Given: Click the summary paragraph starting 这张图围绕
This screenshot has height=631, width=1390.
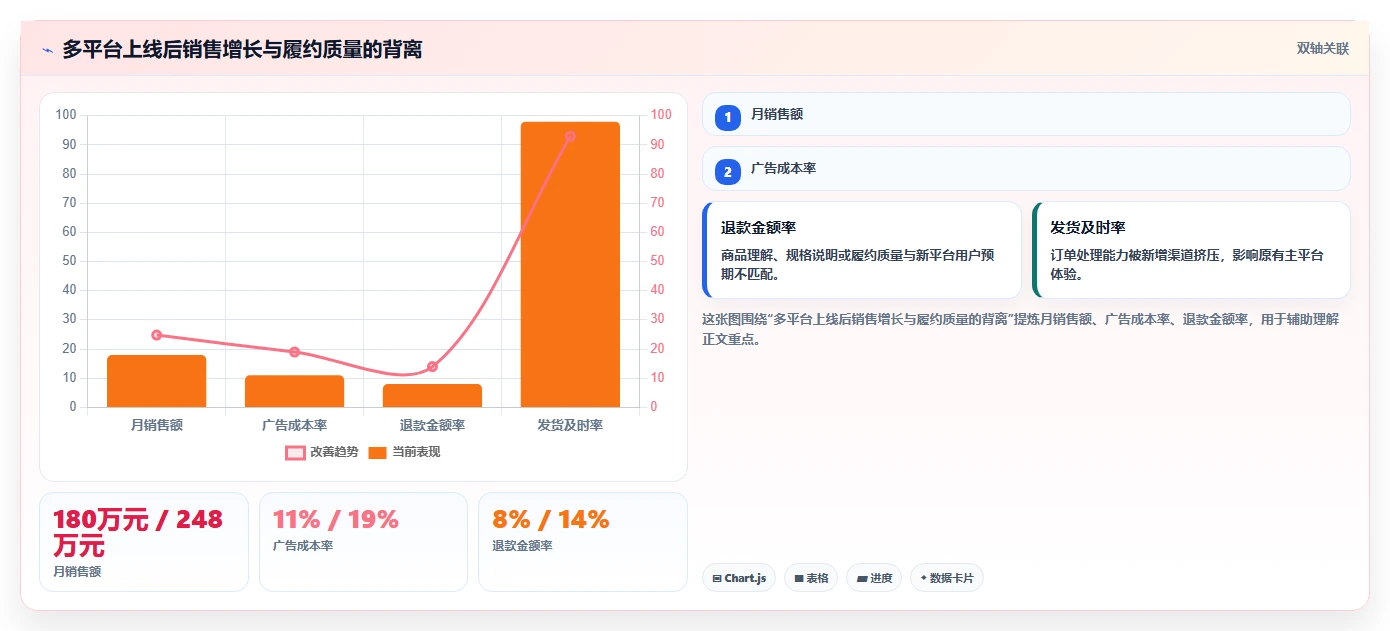Looking at the screenshot, I should tap(1020, 329).
